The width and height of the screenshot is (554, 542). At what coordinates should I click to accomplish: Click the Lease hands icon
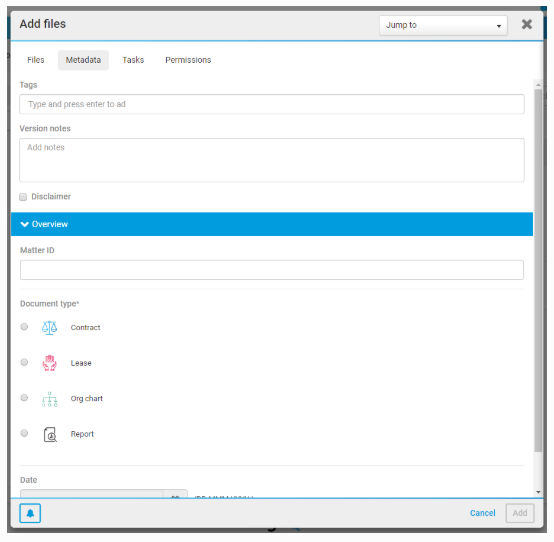point(49,363)
